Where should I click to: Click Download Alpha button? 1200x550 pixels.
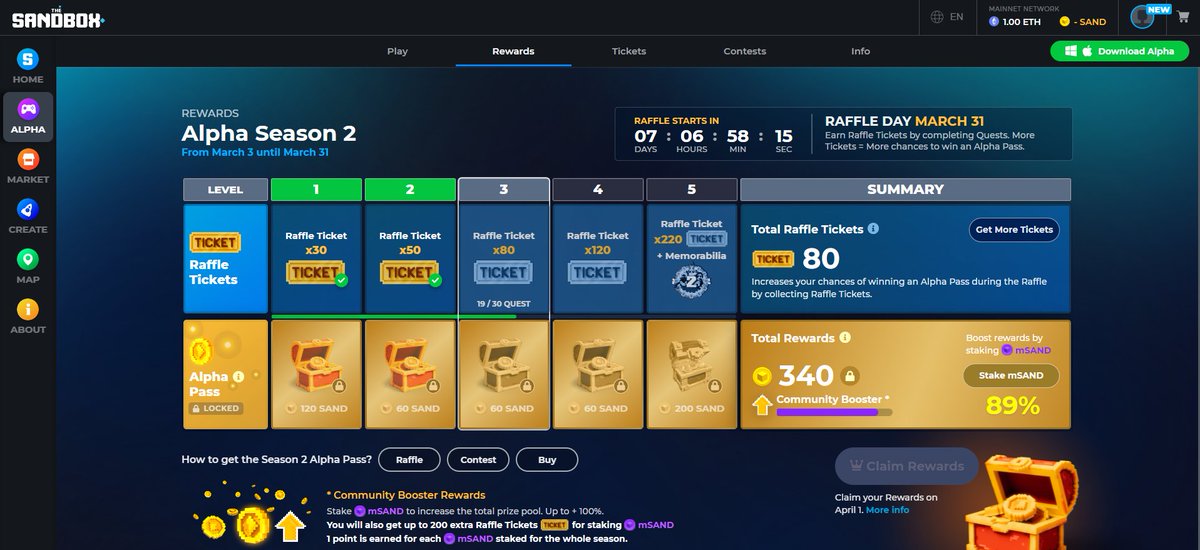(x=1119, y=51)
